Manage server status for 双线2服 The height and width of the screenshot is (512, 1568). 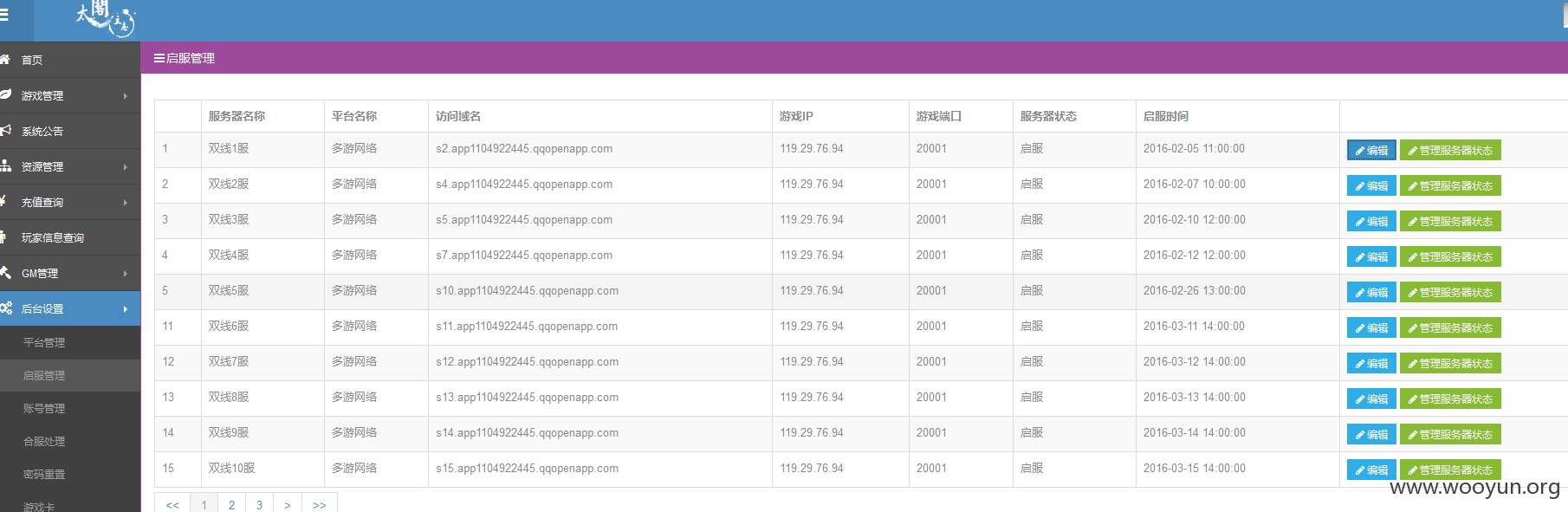coord(1450,185)
